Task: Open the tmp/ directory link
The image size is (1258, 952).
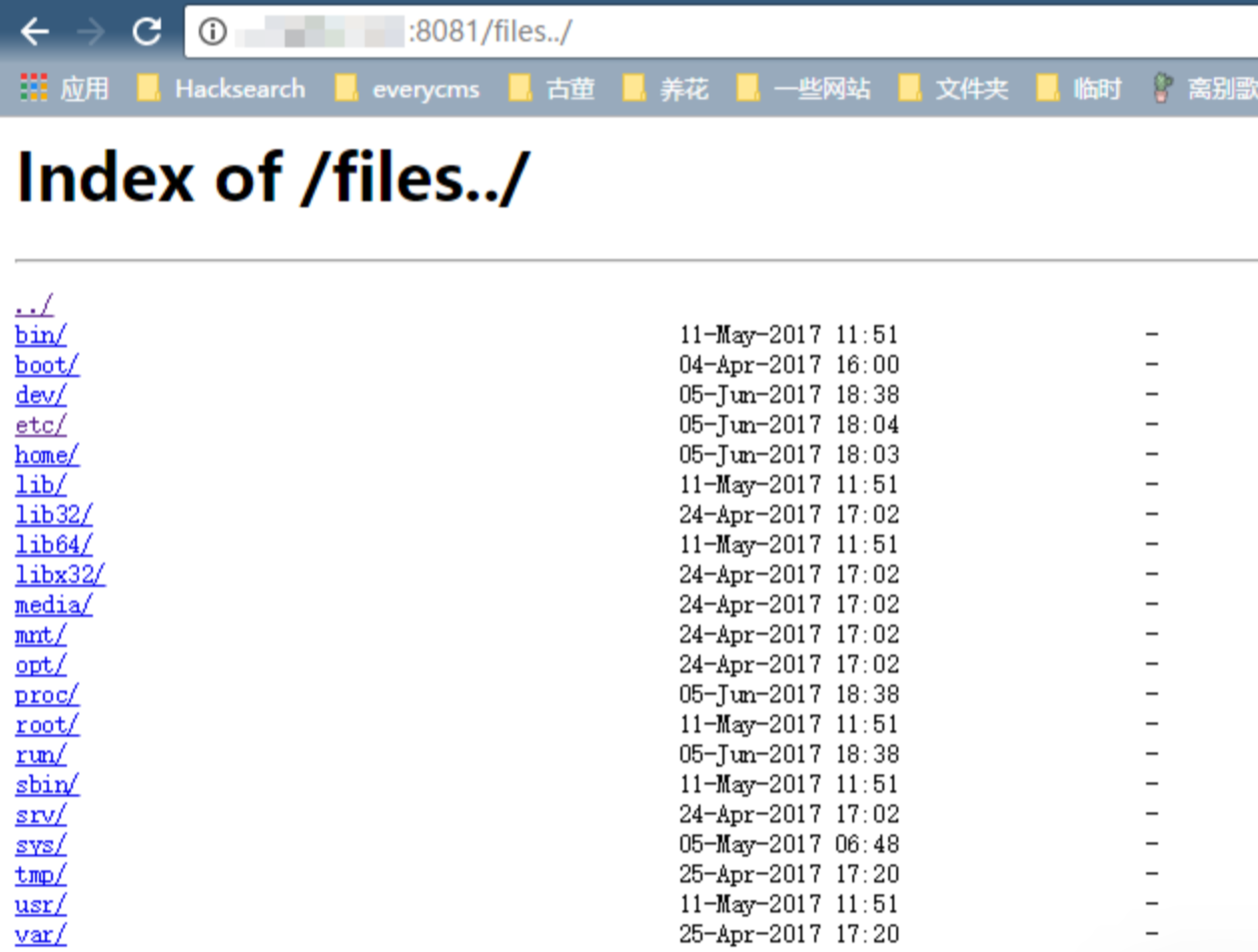Action: pyautogui.click(x=41, y=874)
